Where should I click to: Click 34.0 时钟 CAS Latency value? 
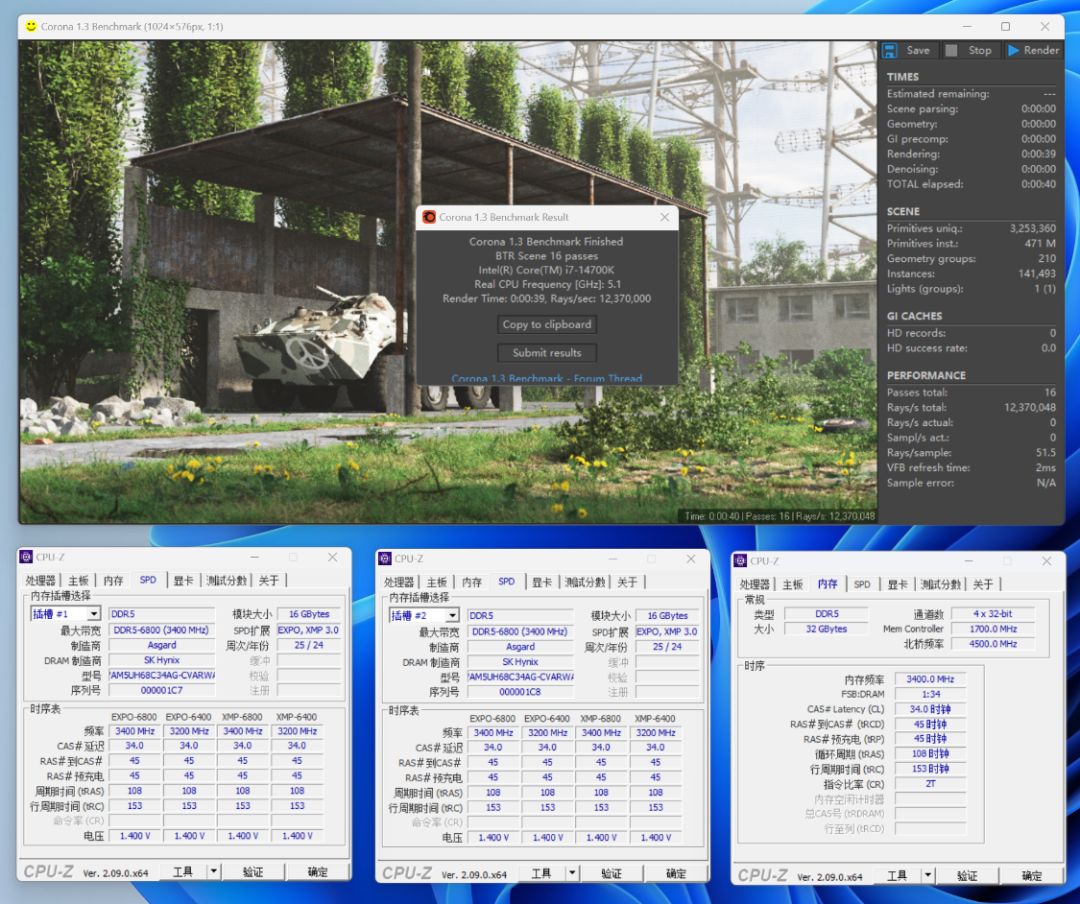click(930, 709)
